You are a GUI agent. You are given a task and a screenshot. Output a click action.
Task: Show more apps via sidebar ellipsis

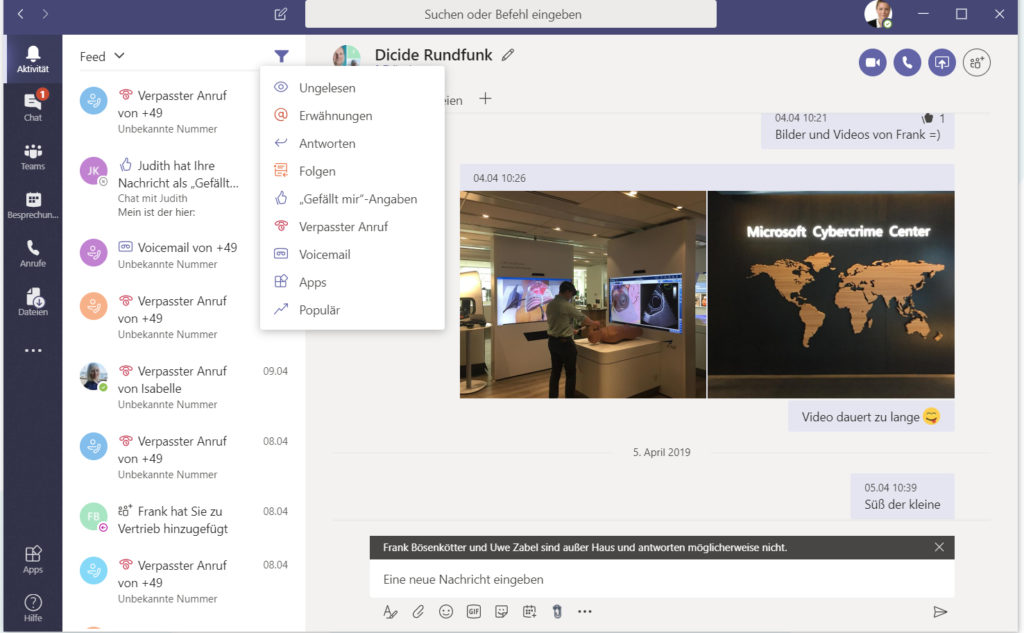click(x=33, y=351)
